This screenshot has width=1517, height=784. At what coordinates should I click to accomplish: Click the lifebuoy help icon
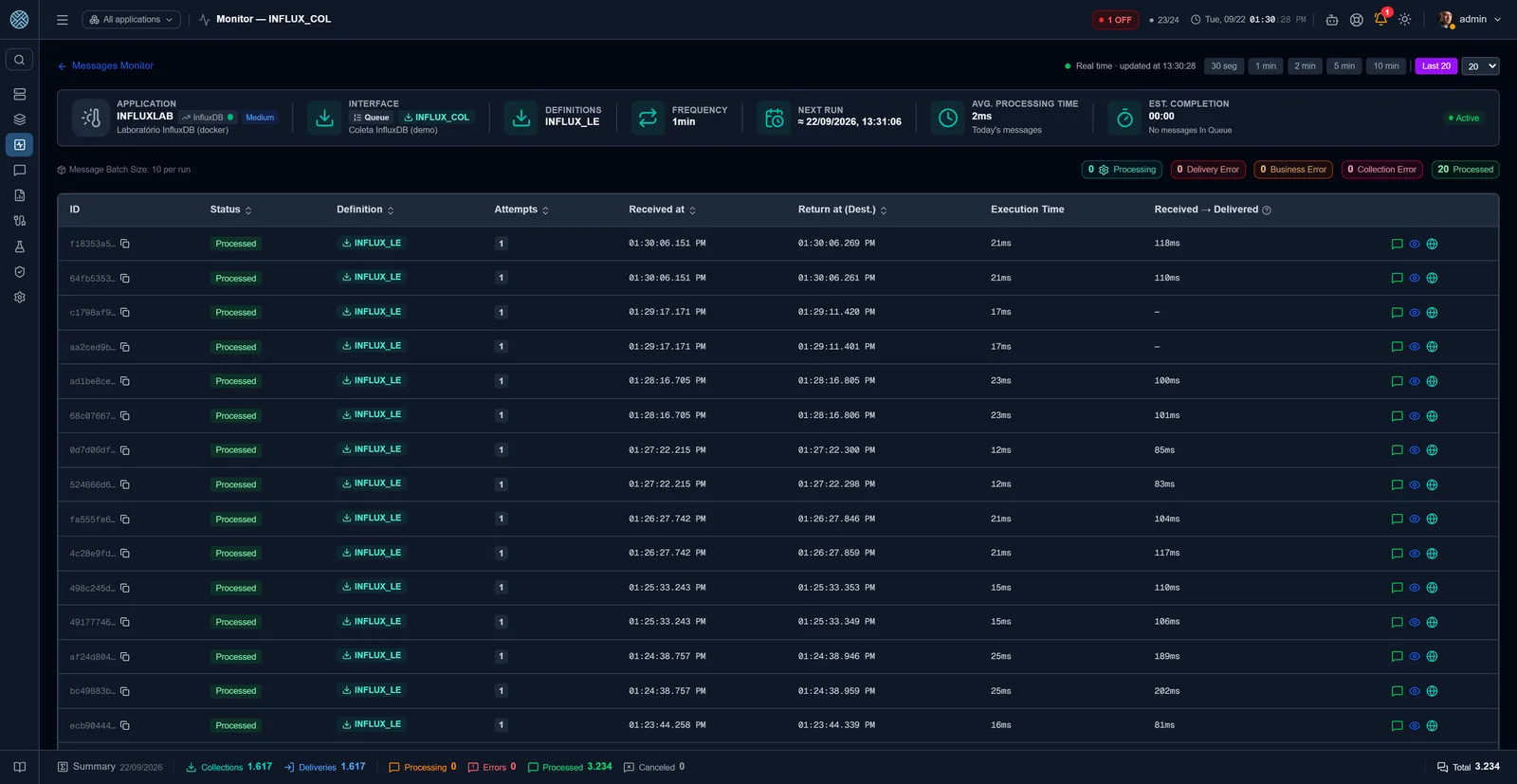tap(1357, 19)
